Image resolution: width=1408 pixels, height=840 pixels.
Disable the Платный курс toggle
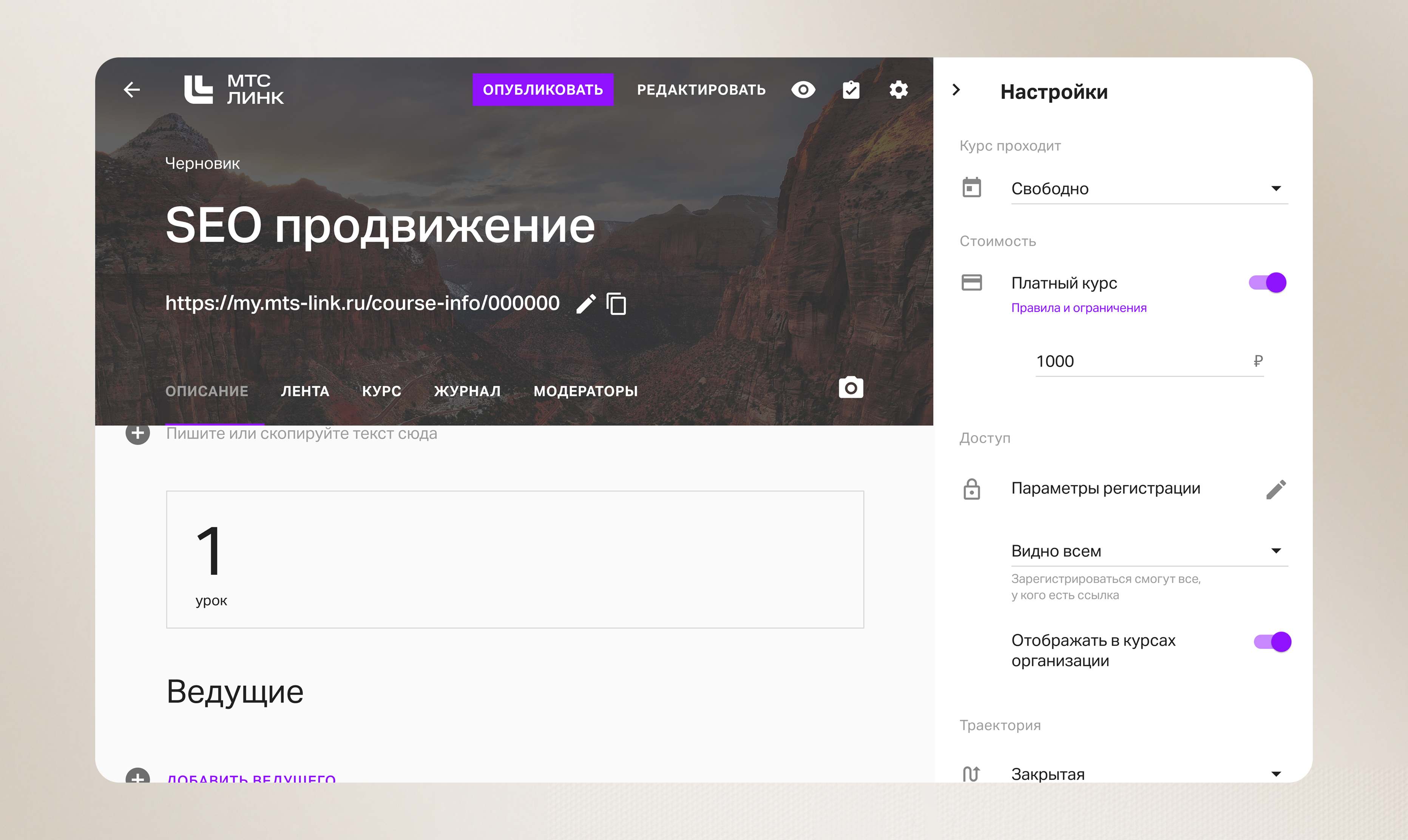(1268, 283)
